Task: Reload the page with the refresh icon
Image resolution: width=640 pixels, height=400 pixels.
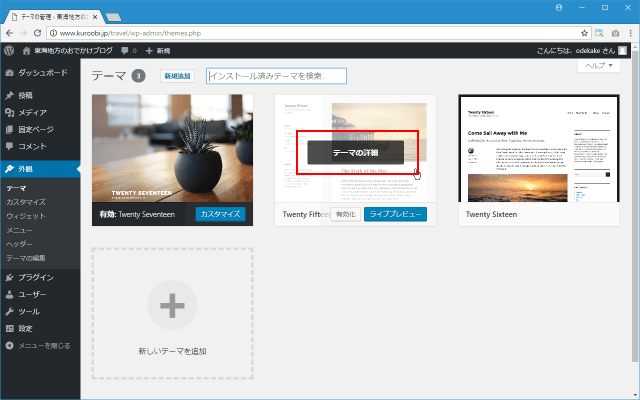Action: coord(37,33)
